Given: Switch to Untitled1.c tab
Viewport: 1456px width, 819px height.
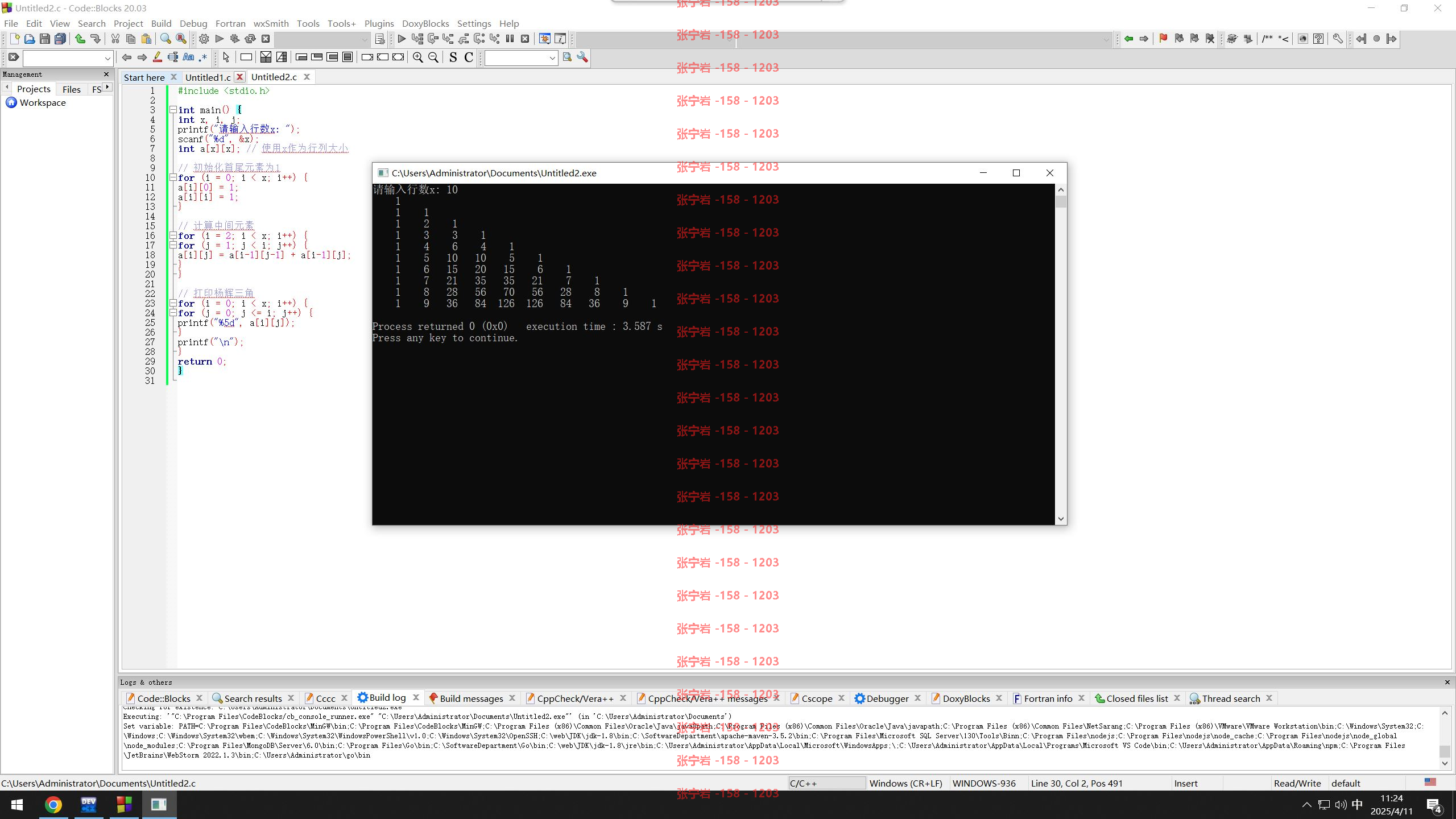Looking at the screenshot, I should 208,77.
